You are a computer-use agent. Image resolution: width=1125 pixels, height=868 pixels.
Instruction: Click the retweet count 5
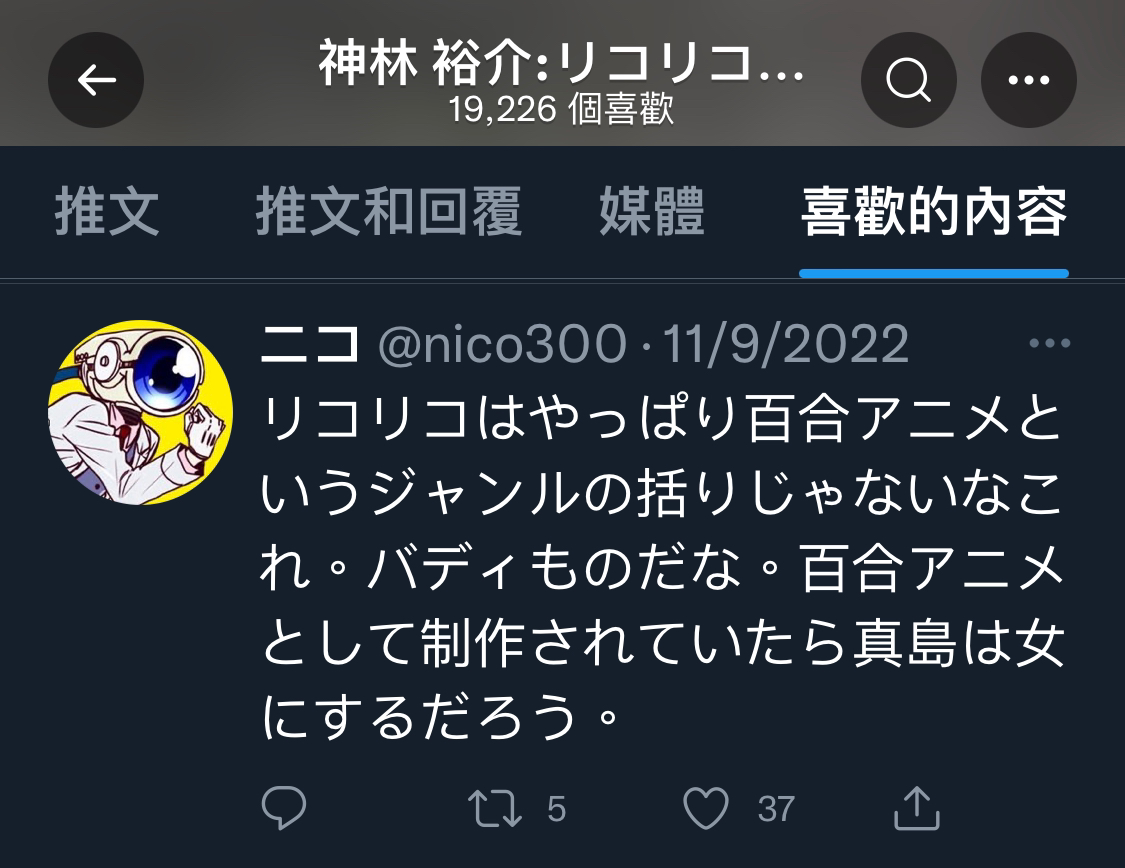(557, 809)
